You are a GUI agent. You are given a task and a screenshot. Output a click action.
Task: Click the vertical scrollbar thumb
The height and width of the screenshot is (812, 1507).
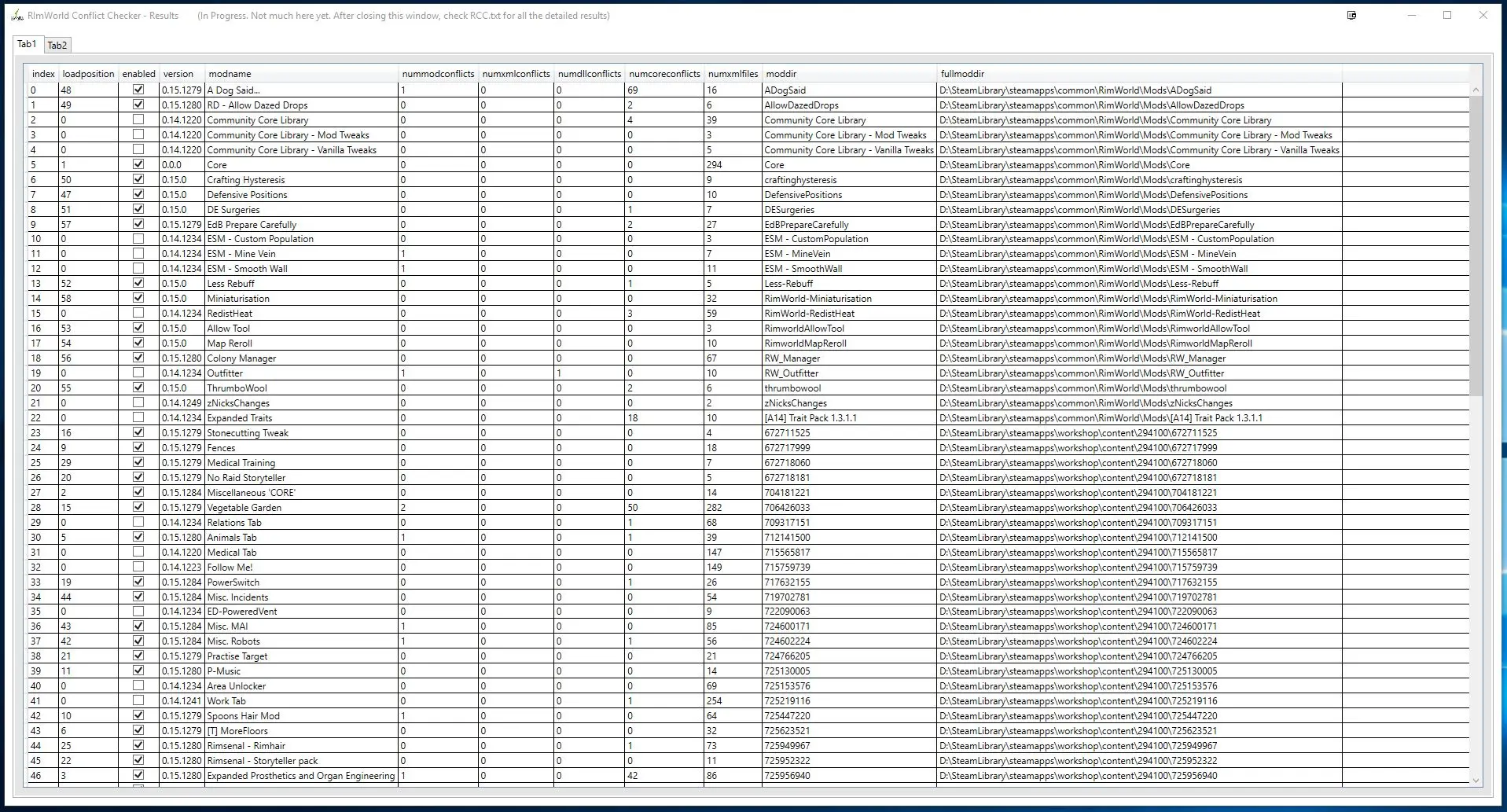1476,246
